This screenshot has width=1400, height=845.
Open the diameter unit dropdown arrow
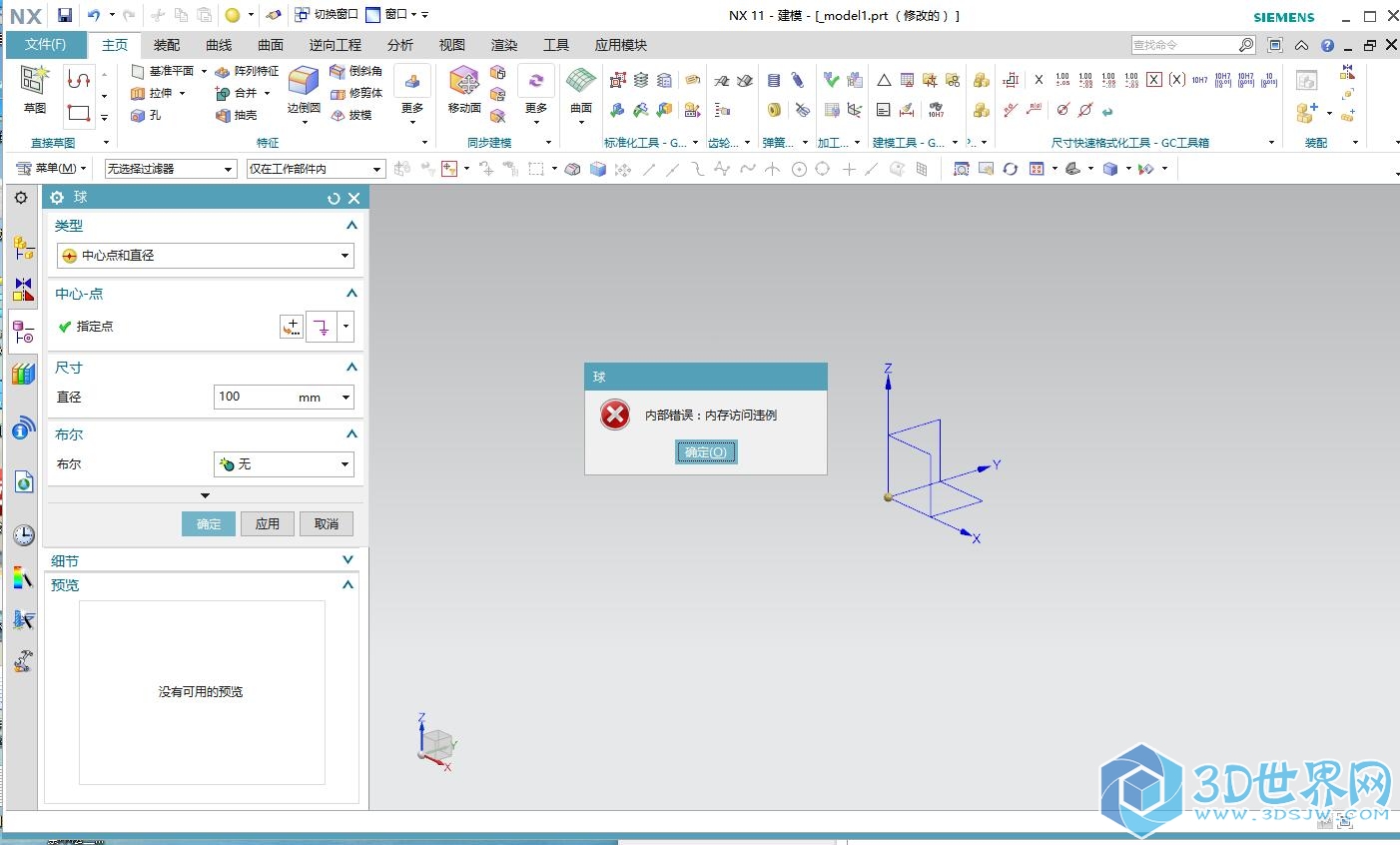tap(347, 398)
